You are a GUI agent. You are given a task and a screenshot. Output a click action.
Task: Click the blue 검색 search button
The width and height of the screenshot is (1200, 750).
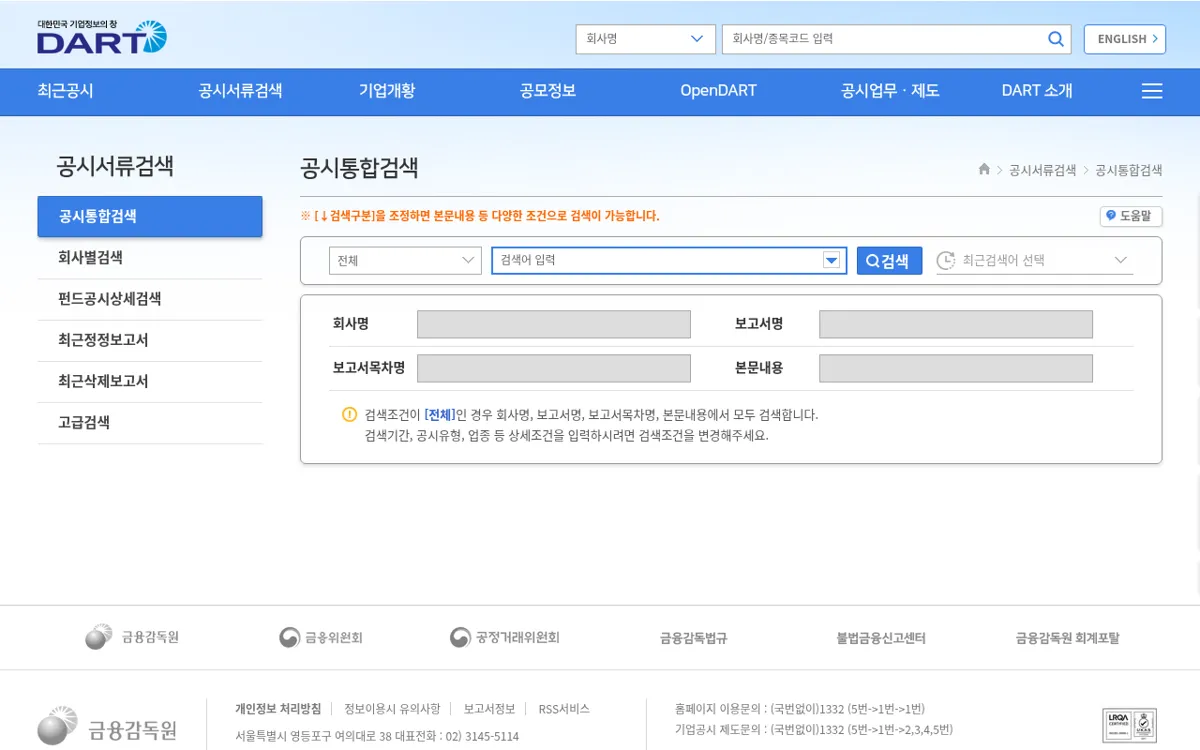[x=889, y=260]
